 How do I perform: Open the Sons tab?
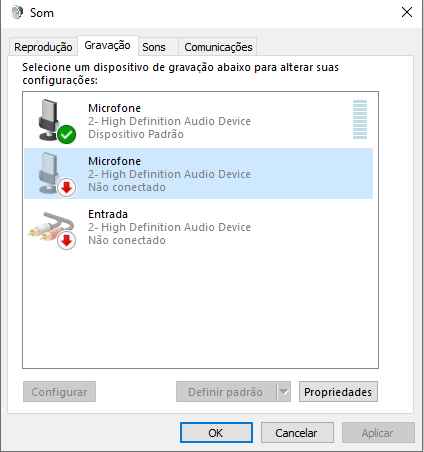tap(154, 47)
